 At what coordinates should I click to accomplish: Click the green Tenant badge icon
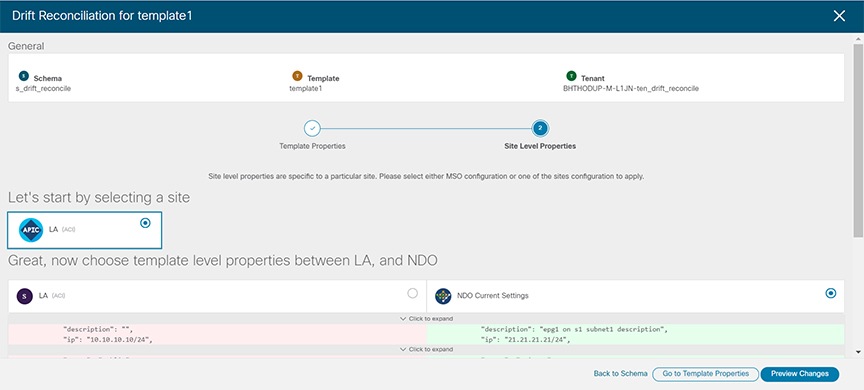571,76
